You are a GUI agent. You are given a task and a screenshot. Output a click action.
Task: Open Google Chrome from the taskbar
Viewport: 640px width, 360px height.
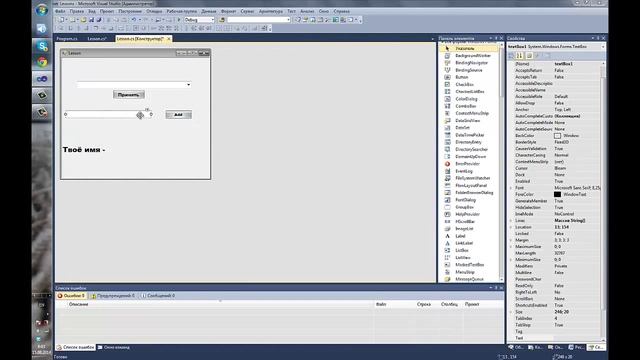tap(42, 62)
